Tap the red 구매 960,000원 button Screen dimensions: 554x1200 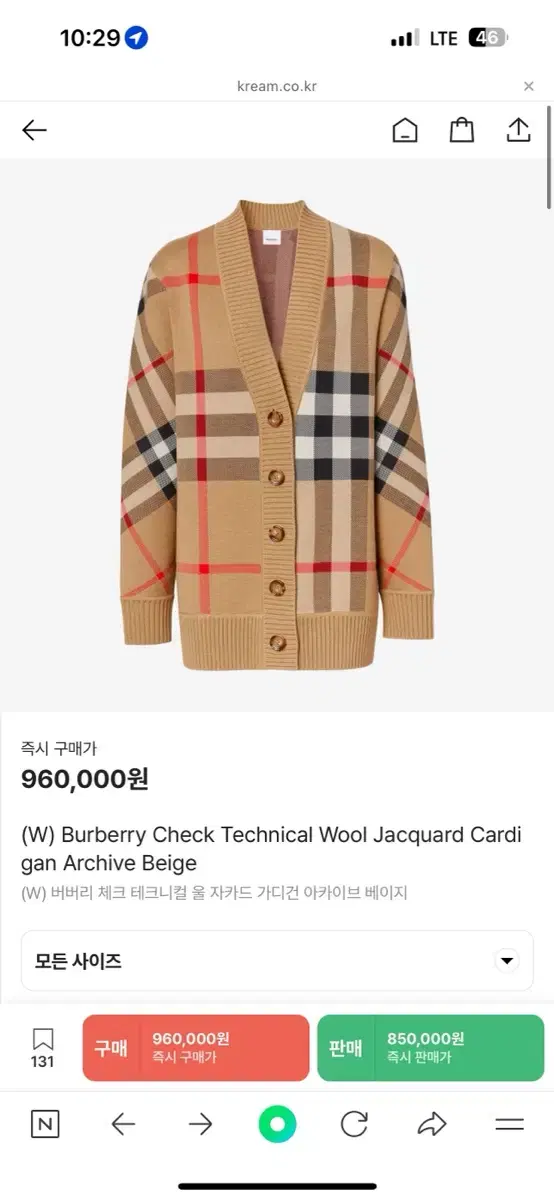[x=195, y=1048]
